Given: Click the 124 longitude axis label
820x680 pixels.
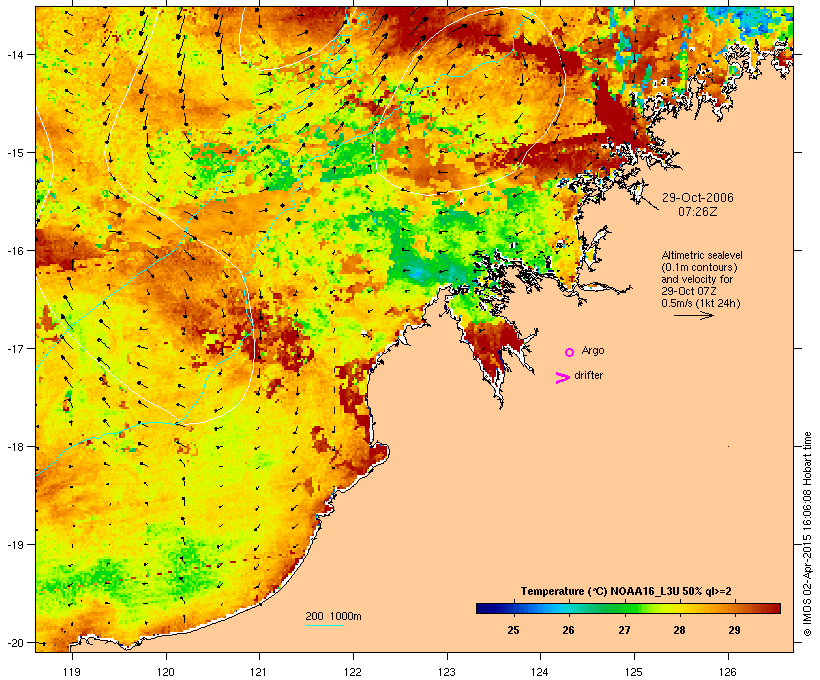Looking at the screenshot, I should tap(540, 672).
